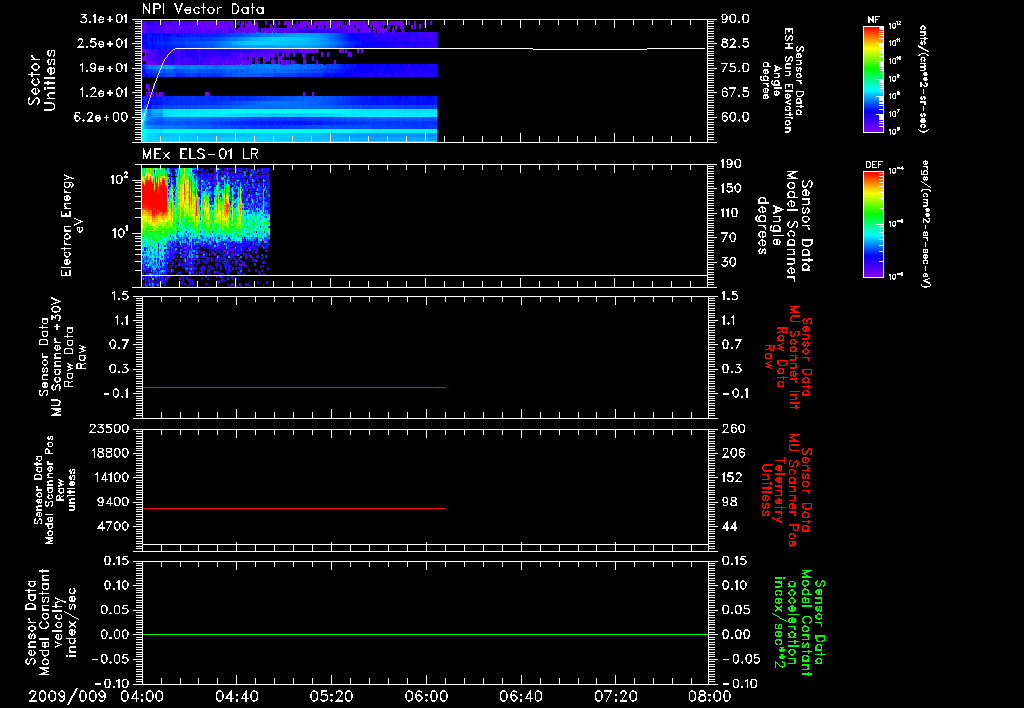Click the MU Scanner +30V Raw Data label
This screenshot has height=708, width=1024.
[62, 357]
